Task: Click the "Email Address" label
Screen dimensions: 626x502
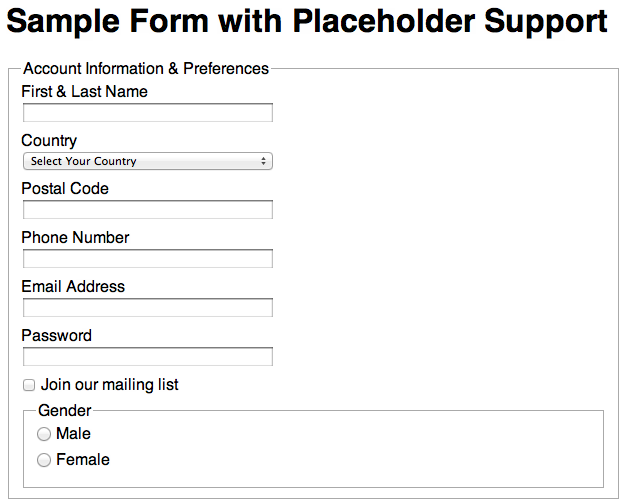Action: pos(73,287)
